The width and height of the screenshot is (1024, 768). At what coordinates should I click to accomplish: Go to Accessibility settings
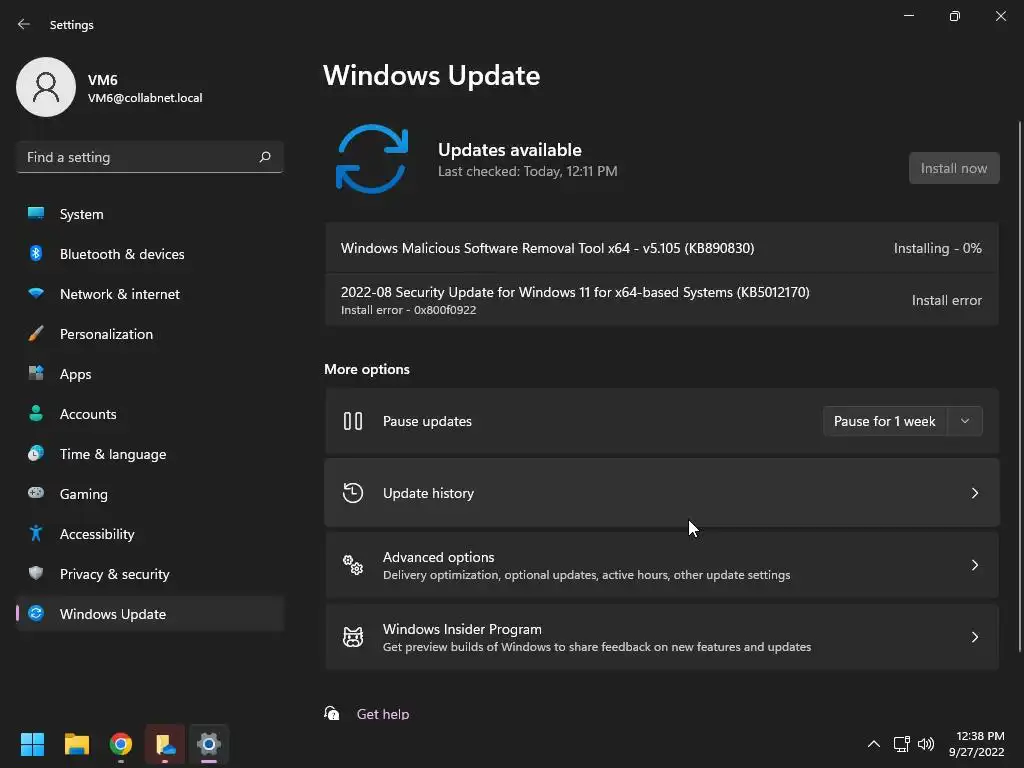tap(150, 534)
